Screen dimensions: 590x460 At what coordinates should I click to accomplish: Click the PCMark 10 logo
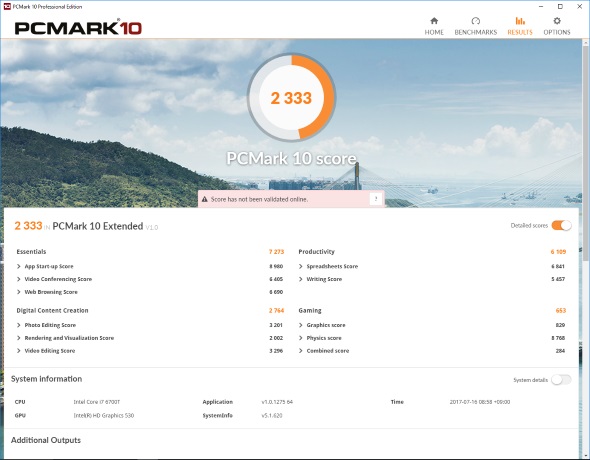78,28
